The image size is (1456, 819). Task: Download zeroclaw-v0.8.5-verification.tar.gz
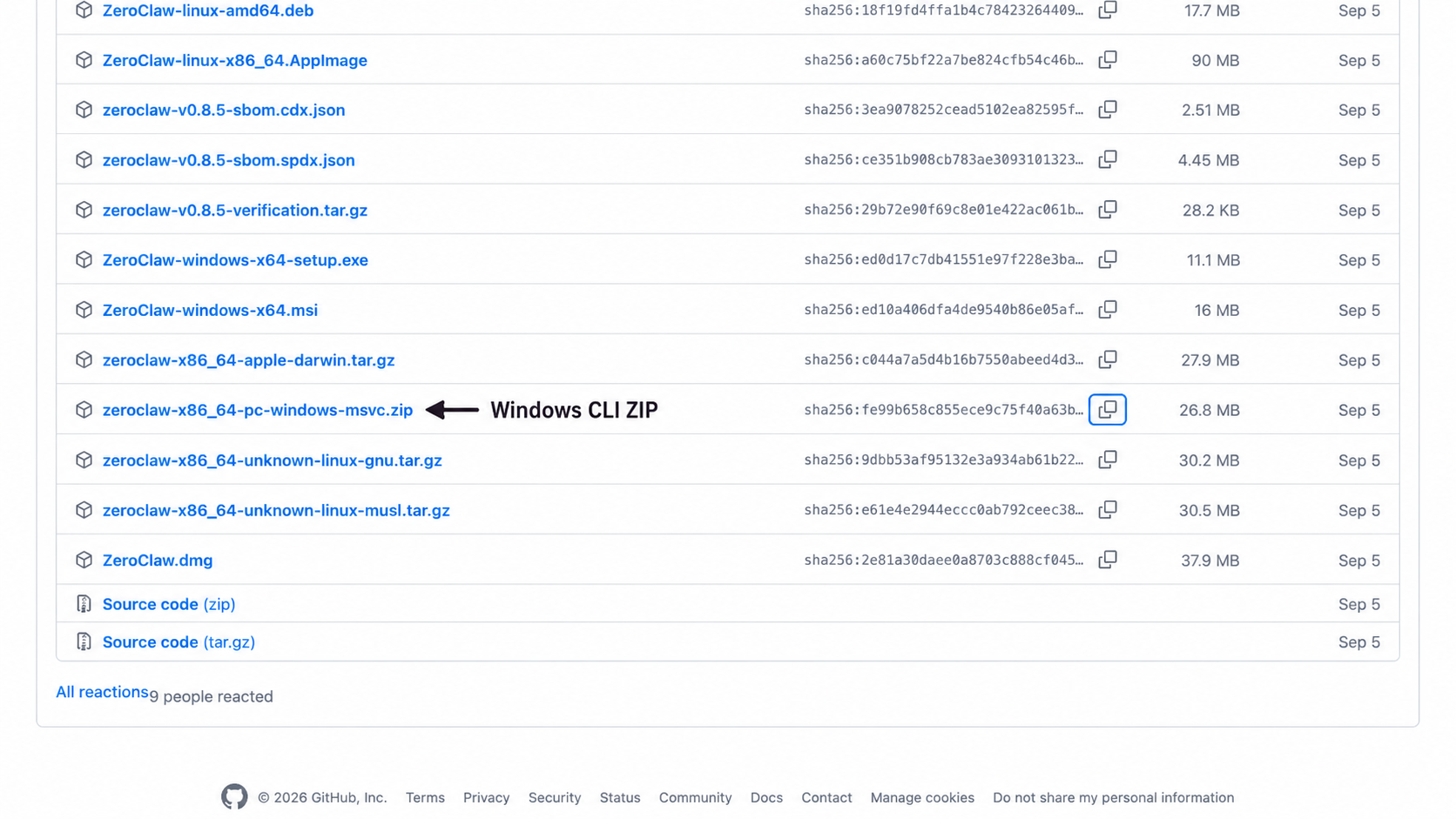(x=235, y=210)
